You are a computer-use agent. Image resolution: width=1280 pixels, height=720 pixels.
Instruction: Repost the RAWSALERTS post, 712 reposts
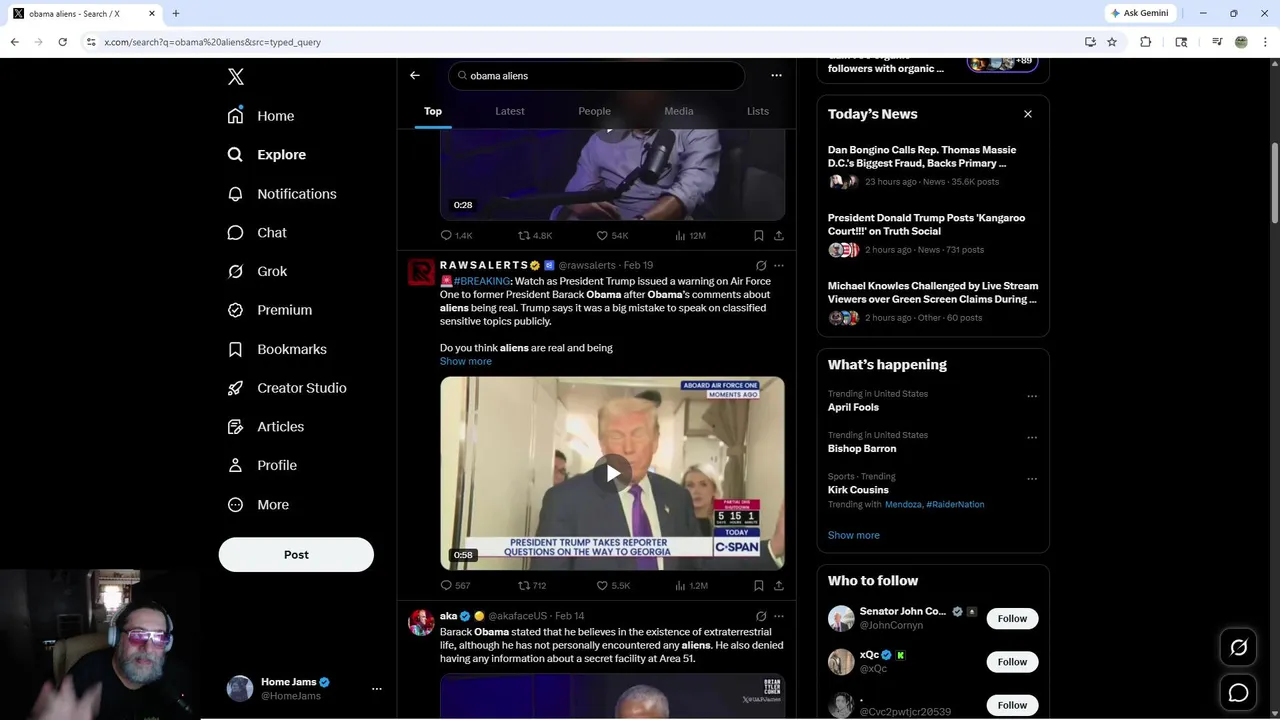click(x=532, y=586)
